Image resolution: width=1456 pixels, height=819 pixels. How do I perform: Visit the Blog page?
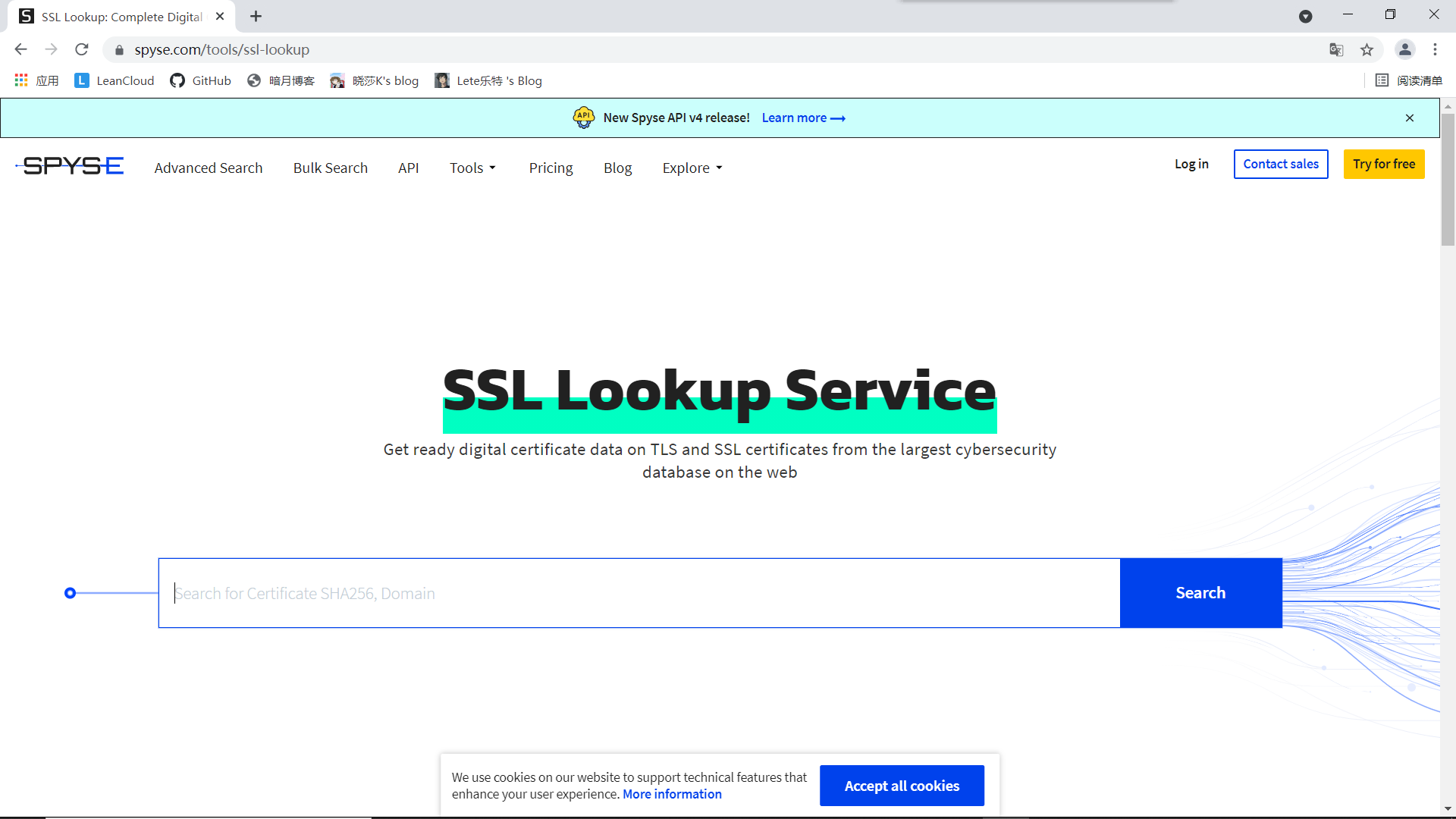point(618,168)
